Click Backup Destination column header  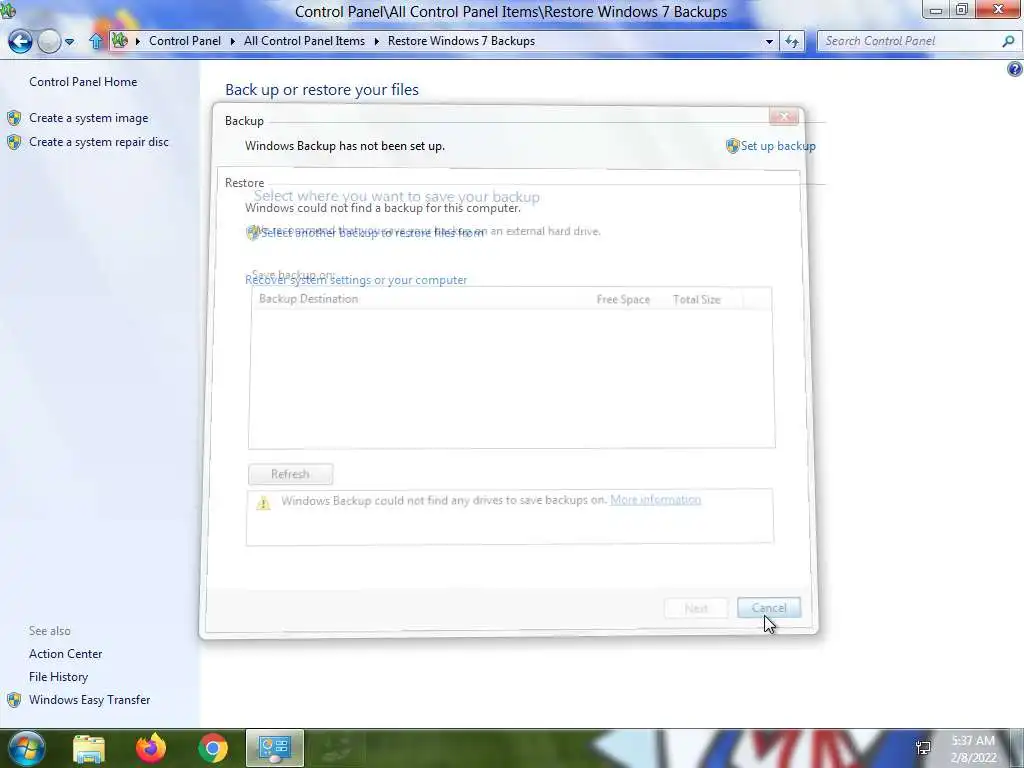[308, 298]
